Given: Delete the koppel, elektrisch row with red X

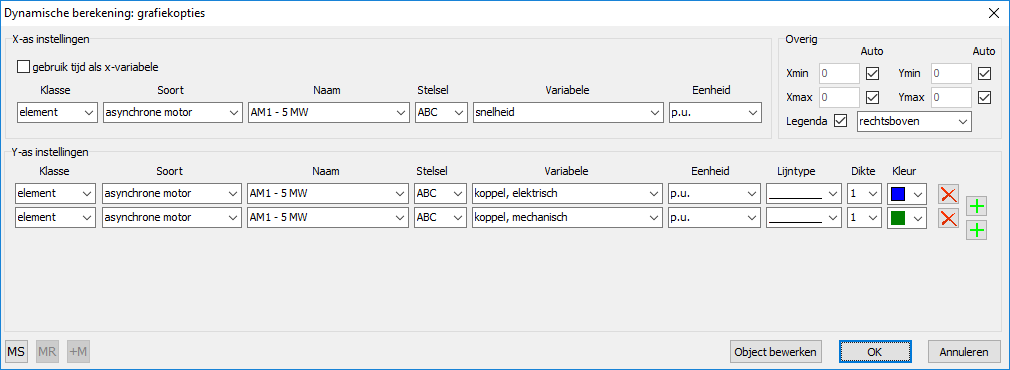Looking at the screenshot, I should coord(948,193).
